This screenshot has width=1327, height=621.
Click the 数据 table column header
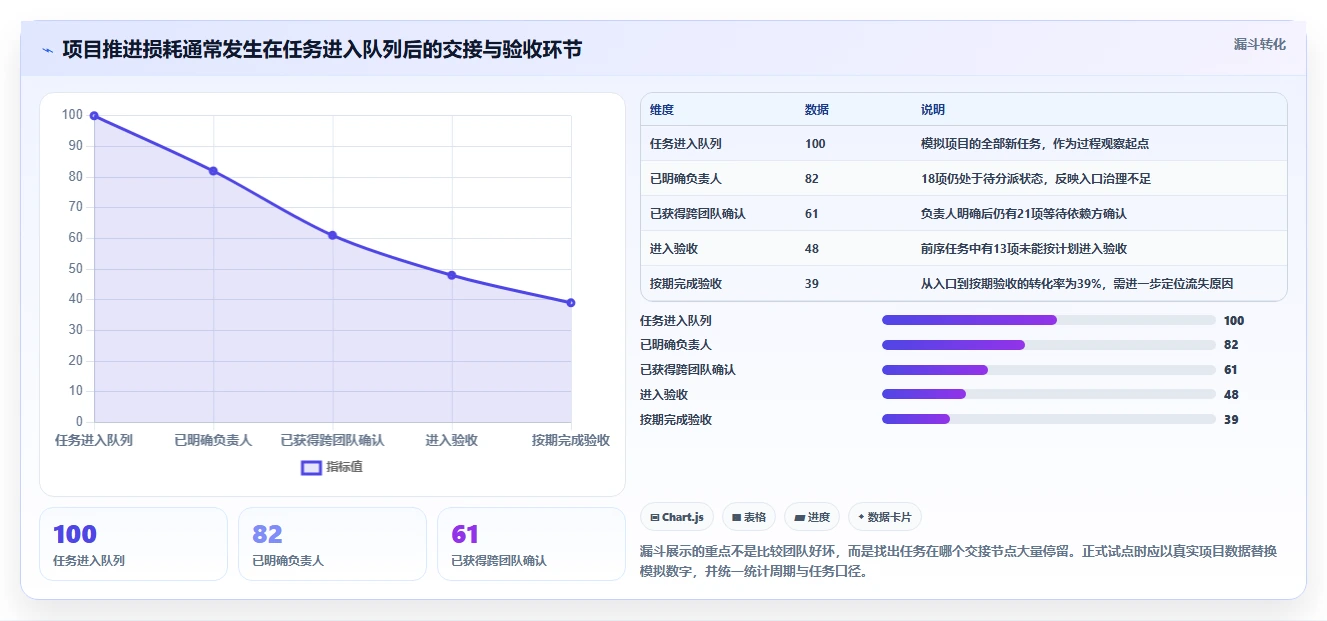[x=817, y=110]
